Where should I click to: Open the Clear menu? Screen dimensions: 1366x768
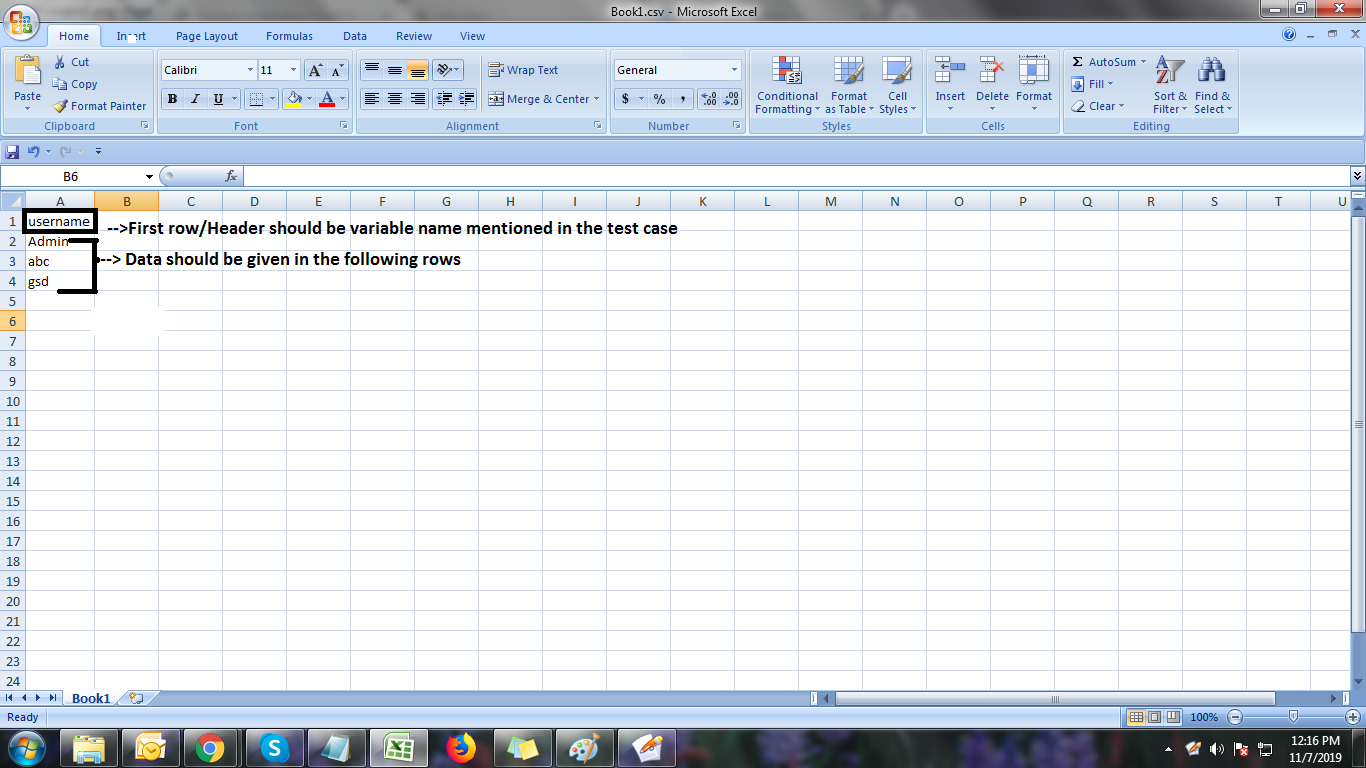[x=1097, y=106]
